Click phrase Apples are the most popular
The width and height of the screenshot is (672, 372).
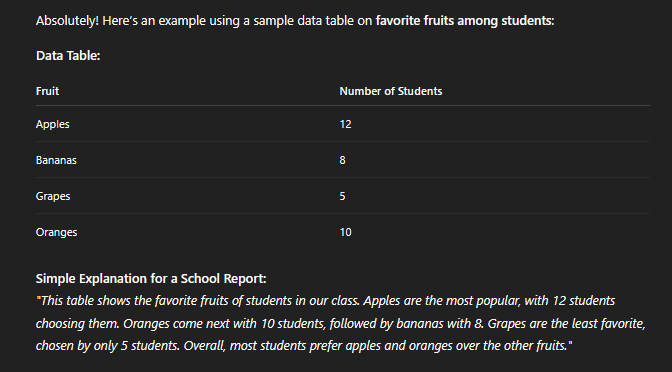pos(442,301)
